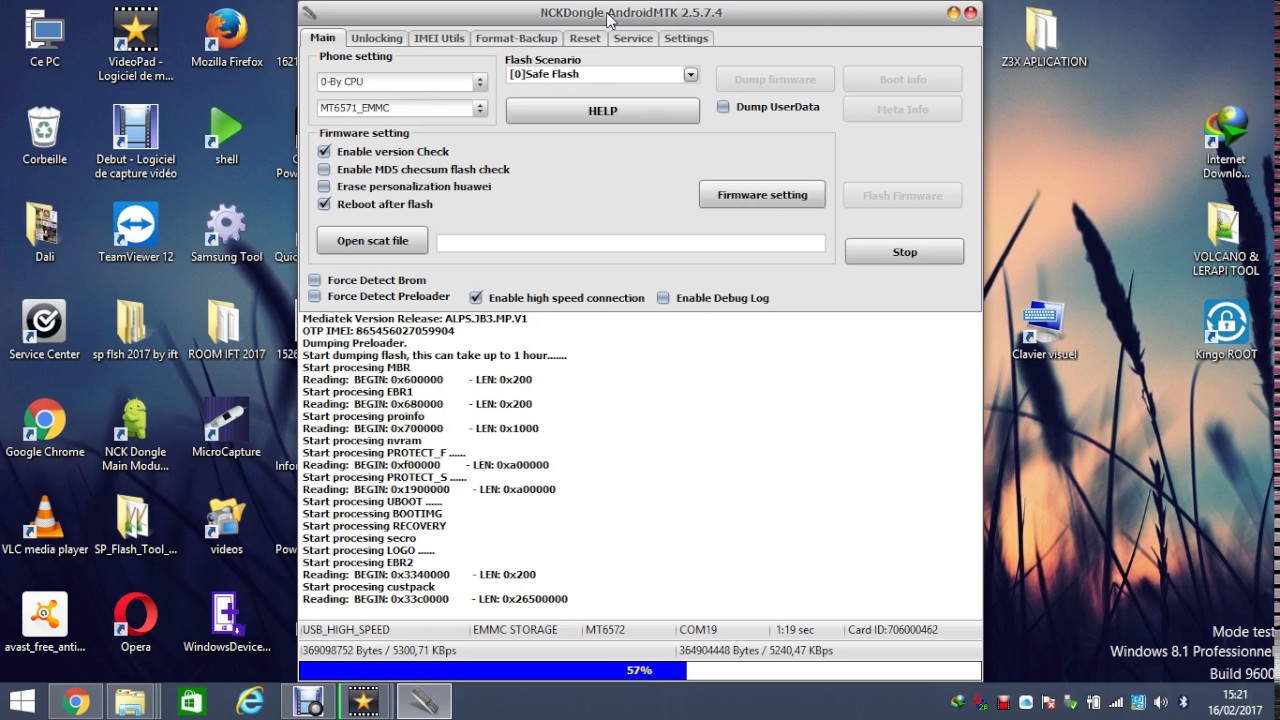Screen dimensions: 1280x720
Task: Open Mozilla Firefox desktop shortcut
Action: (x=226, y=40)
